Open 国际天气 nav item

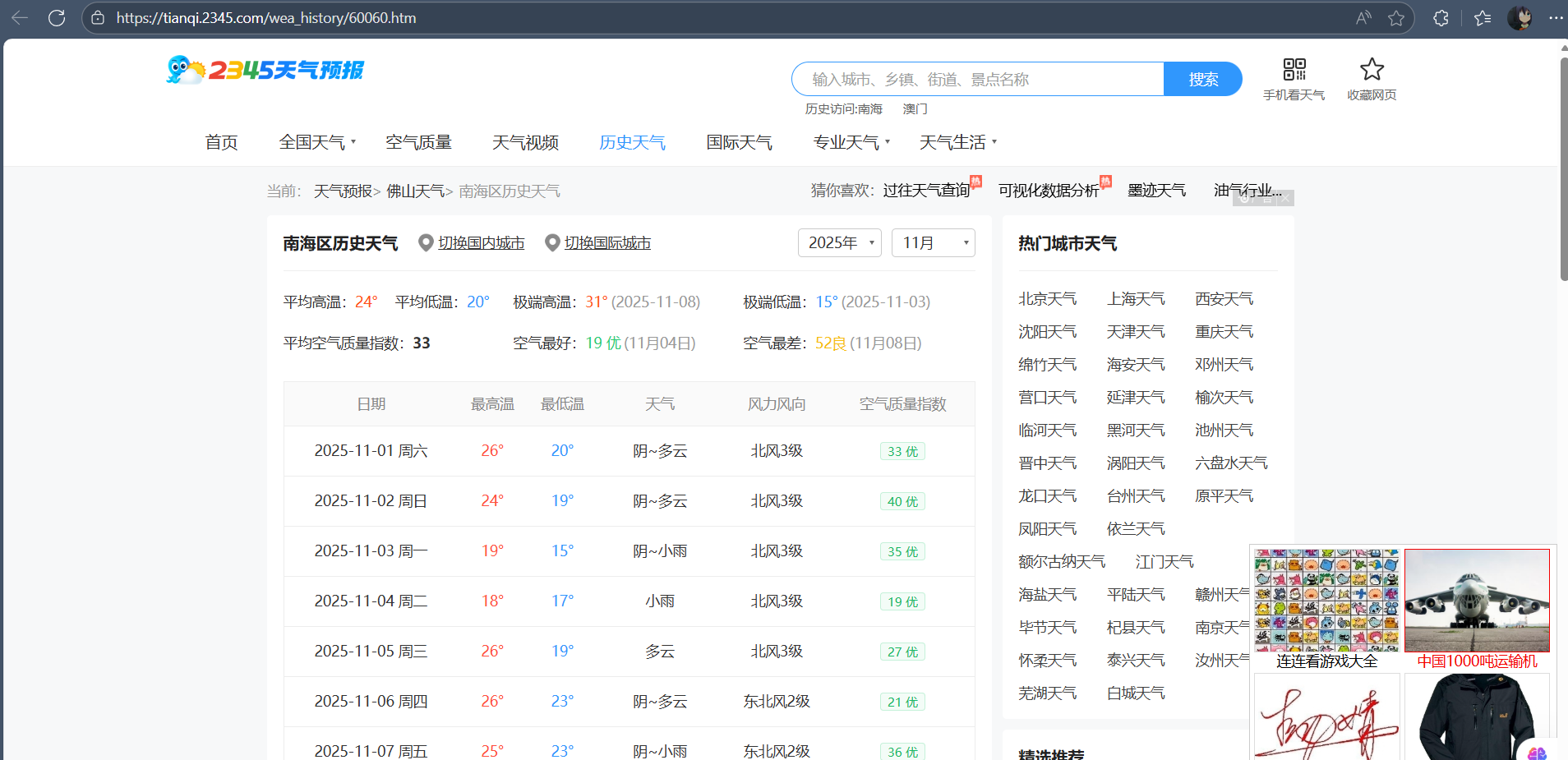[x=739, y=142]
